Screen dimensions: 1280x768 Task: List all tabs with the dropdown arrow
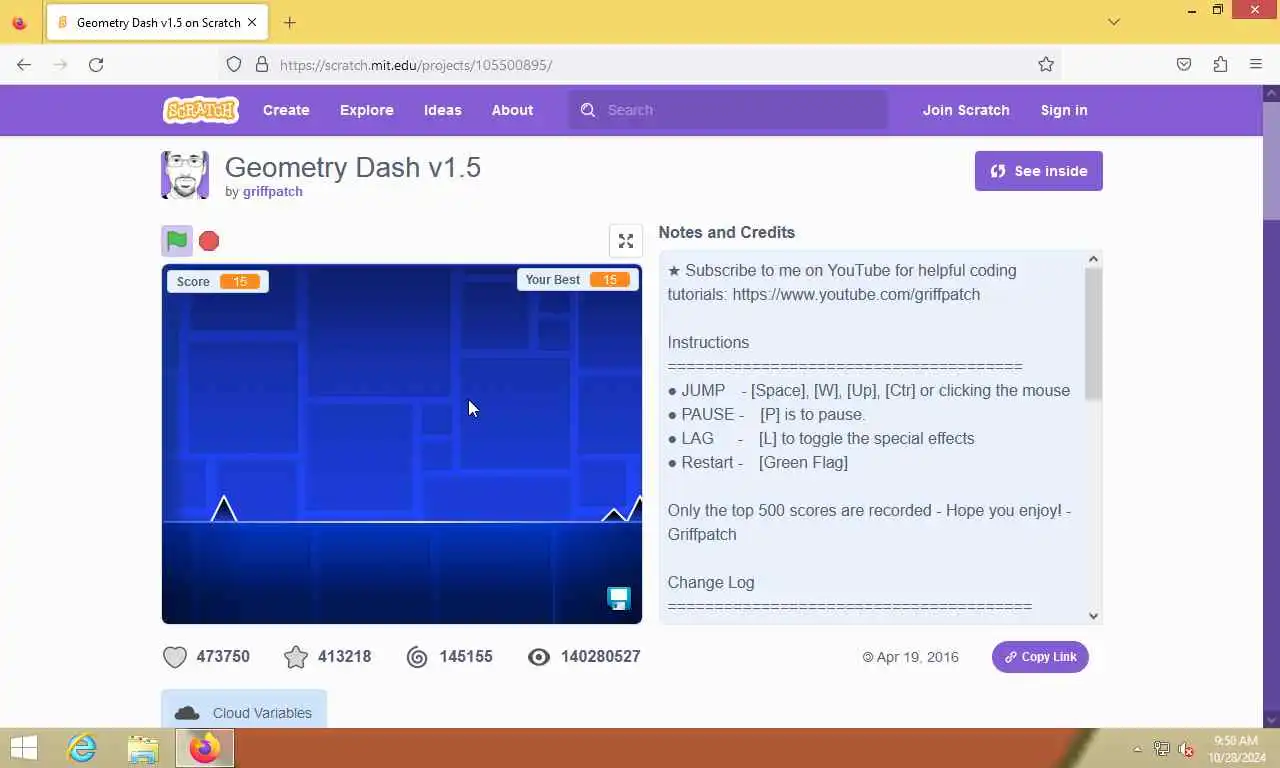coord(1114,22)
